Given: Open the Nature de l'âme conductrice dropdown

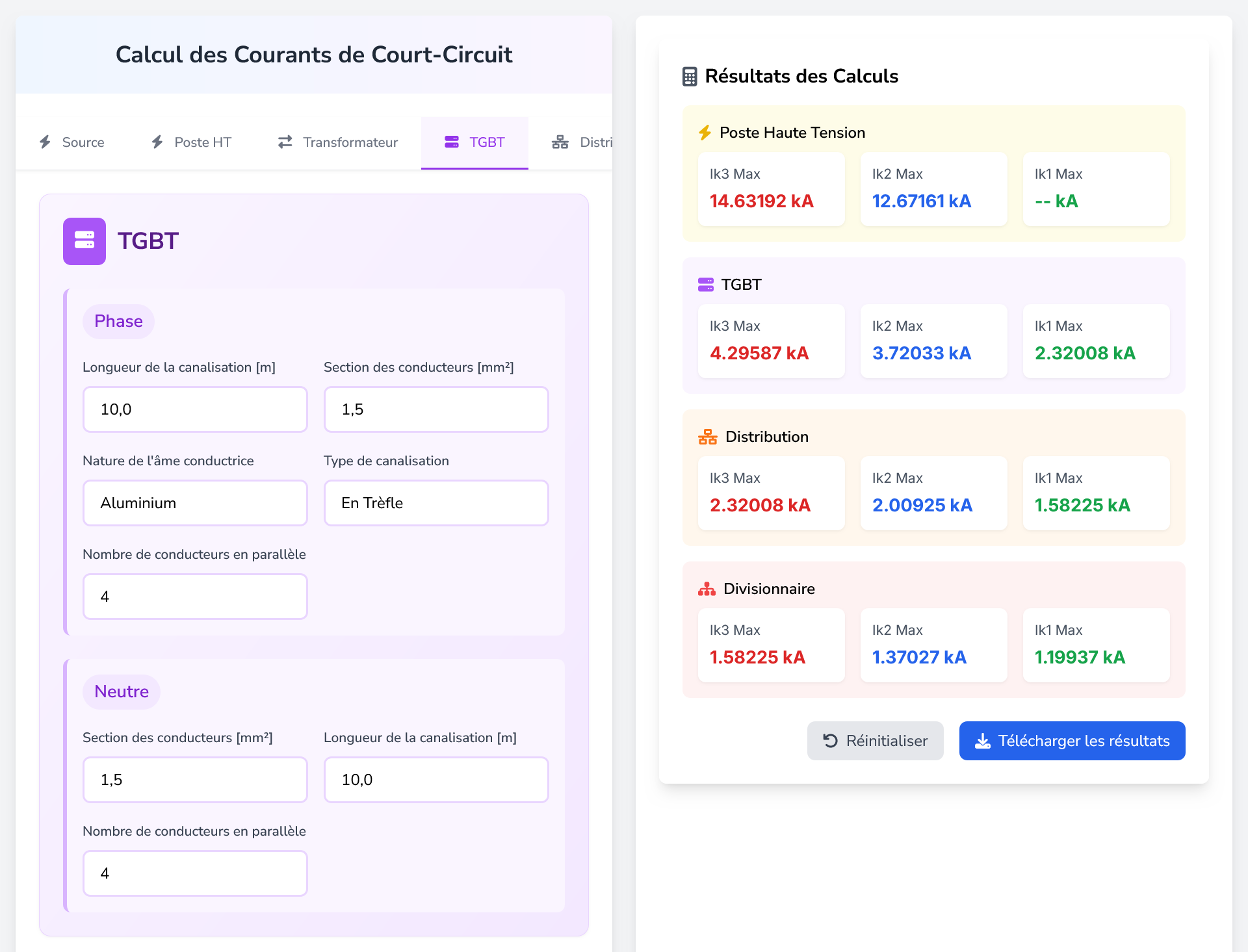Looking at the screenshot, I should 195,503.
